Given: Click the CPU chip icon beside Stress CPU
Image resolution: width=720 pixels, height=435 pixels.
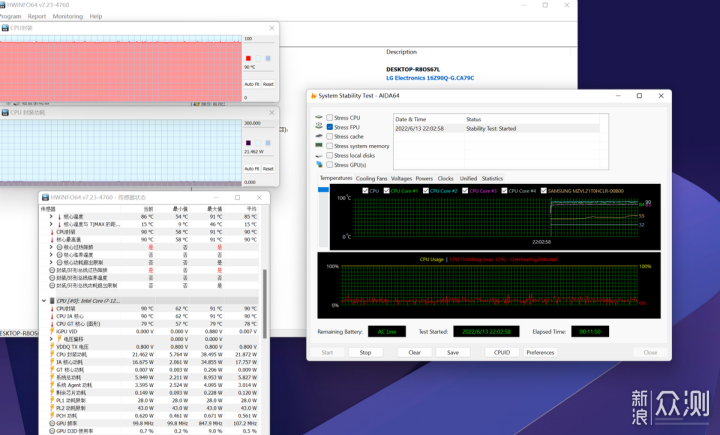Looking at the screenshot, I should [318, 118].
